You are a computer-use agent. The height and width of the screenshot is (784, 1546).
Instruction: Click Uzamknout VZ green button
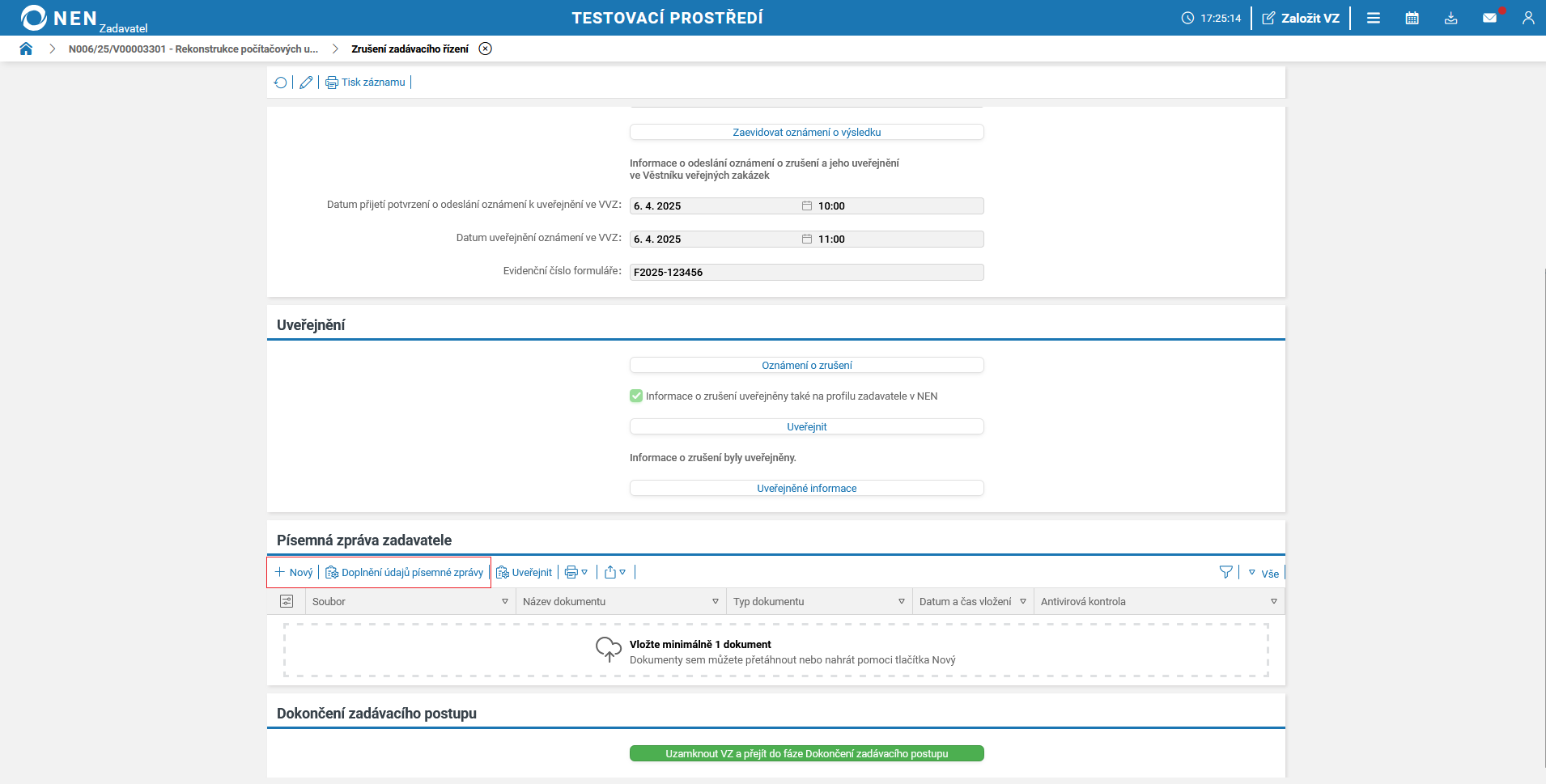click(x=806, y=753)
